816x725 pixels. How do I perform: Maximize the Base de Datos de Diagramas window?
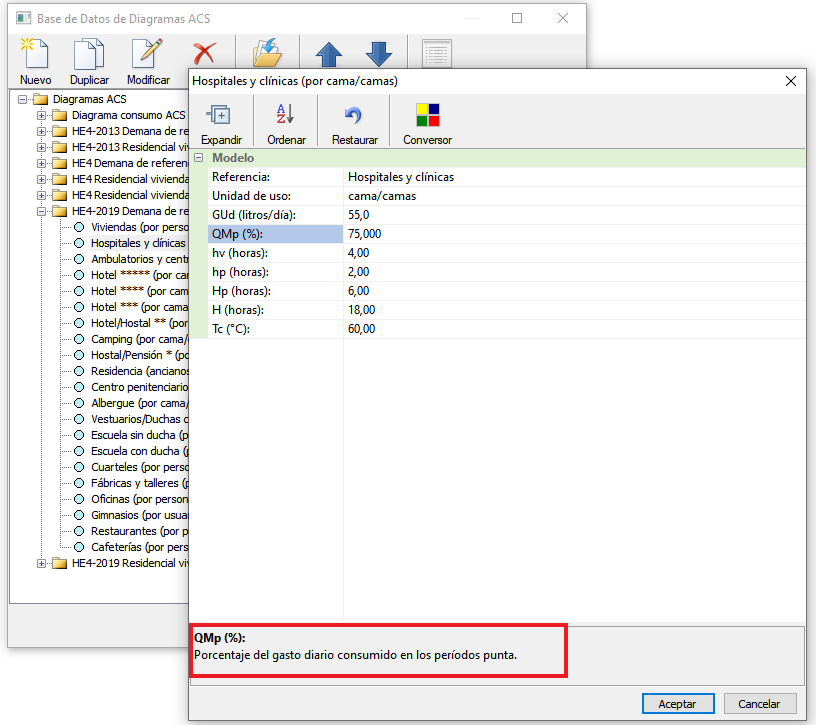(x=517, y=18)
